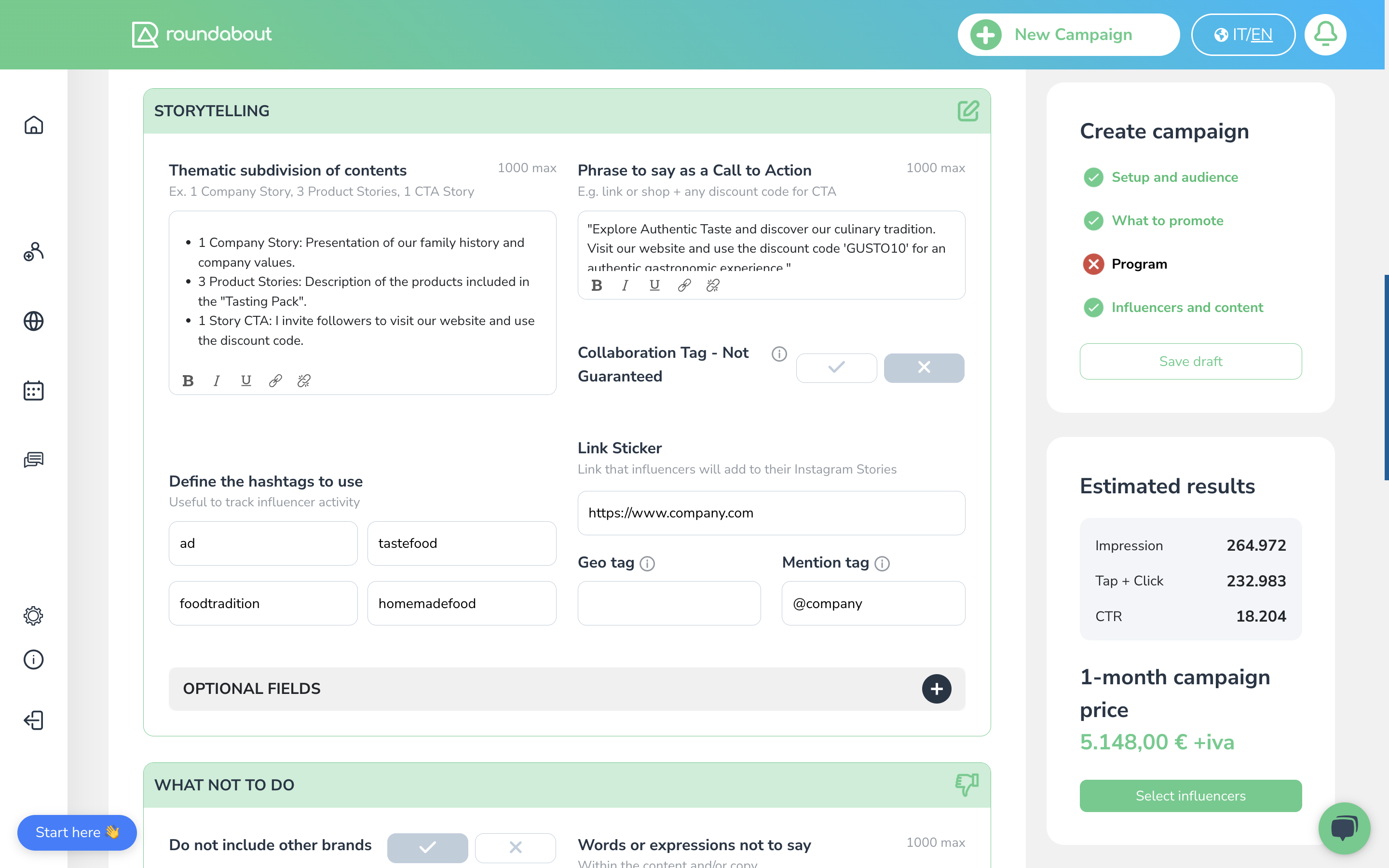Viewport: 1389px width, 868px height.
Task: Click underline in Call to Action editor
Action: (x=654, y=285)
